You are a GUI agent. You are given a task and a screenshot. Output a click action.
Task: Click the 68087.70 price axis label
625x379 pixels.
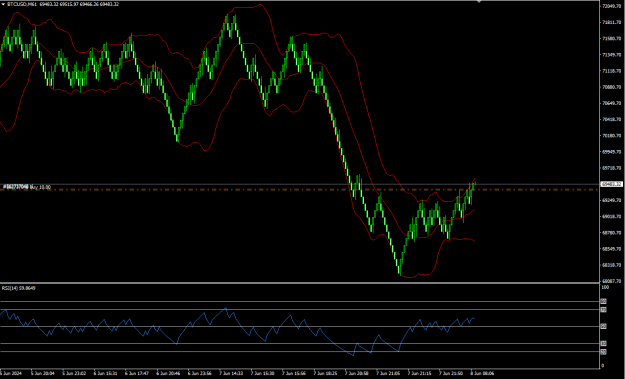coord(611,281)
